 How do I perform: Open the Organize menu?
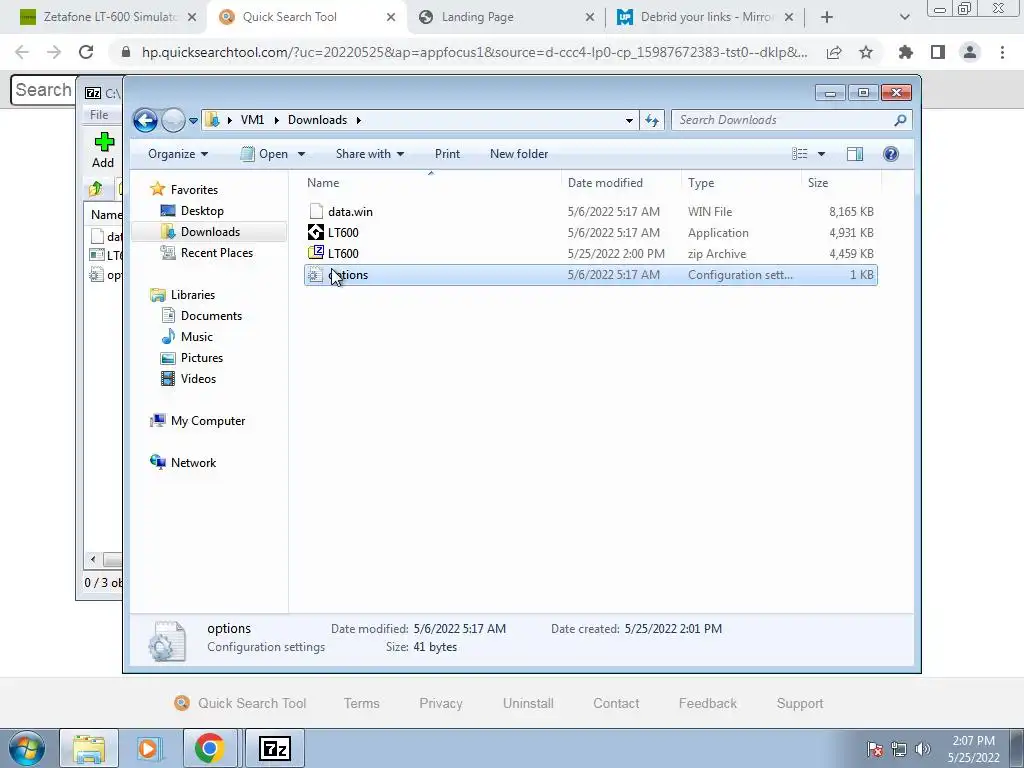click(x=178, y=154)
